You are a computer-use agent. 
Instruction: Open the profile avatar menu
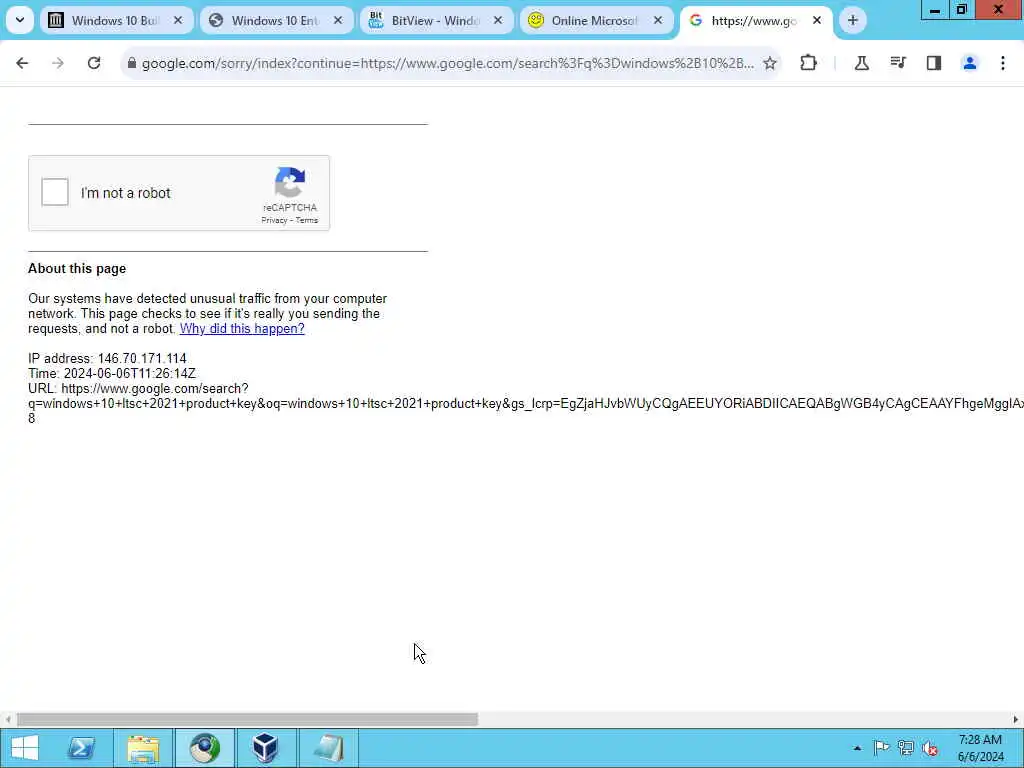pos(970,63)
